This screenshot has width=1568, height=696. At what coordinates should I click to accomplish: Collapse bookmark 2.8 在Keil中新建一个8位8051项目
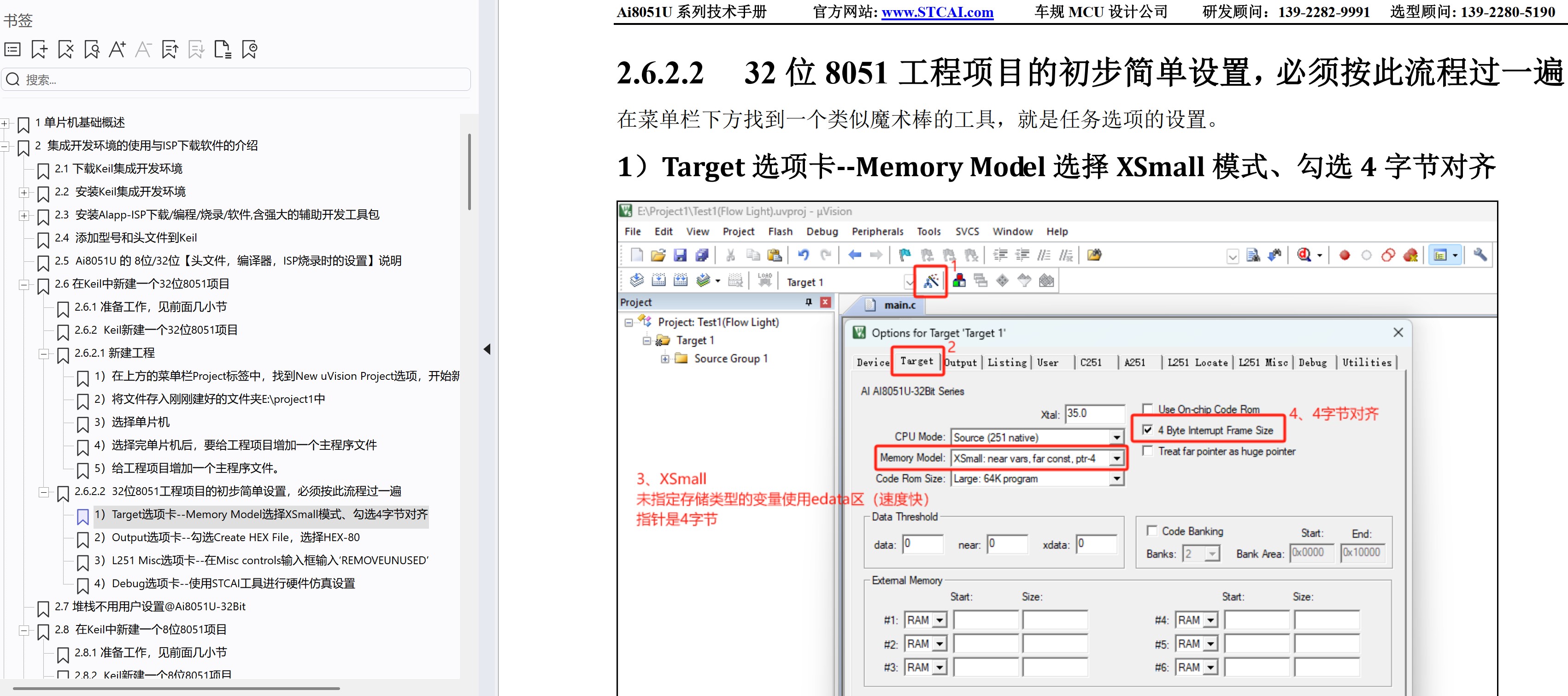pos(24,630)
